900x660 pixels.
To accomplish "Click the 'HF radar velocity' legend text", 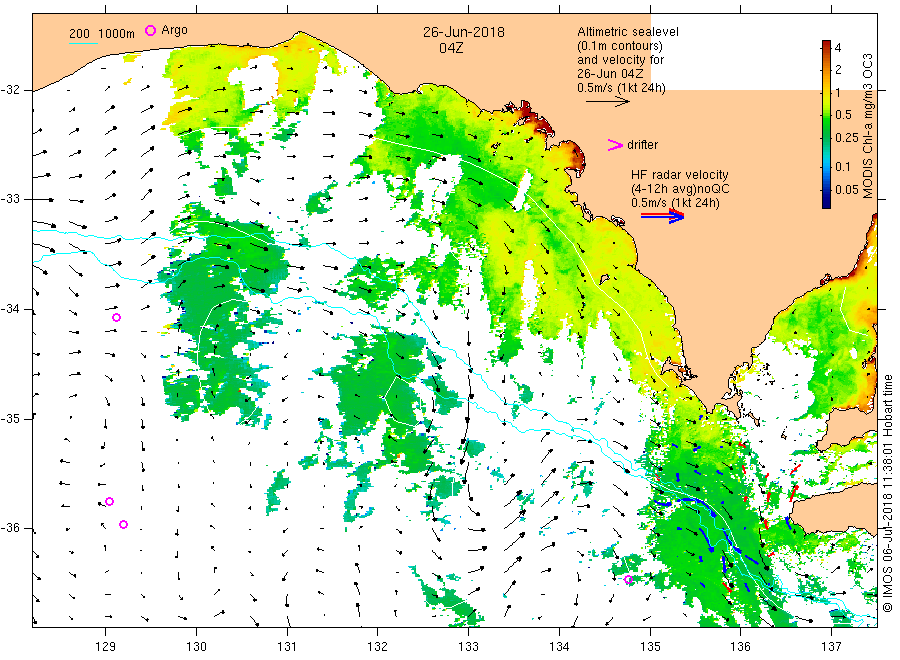I will click(680, 174).
